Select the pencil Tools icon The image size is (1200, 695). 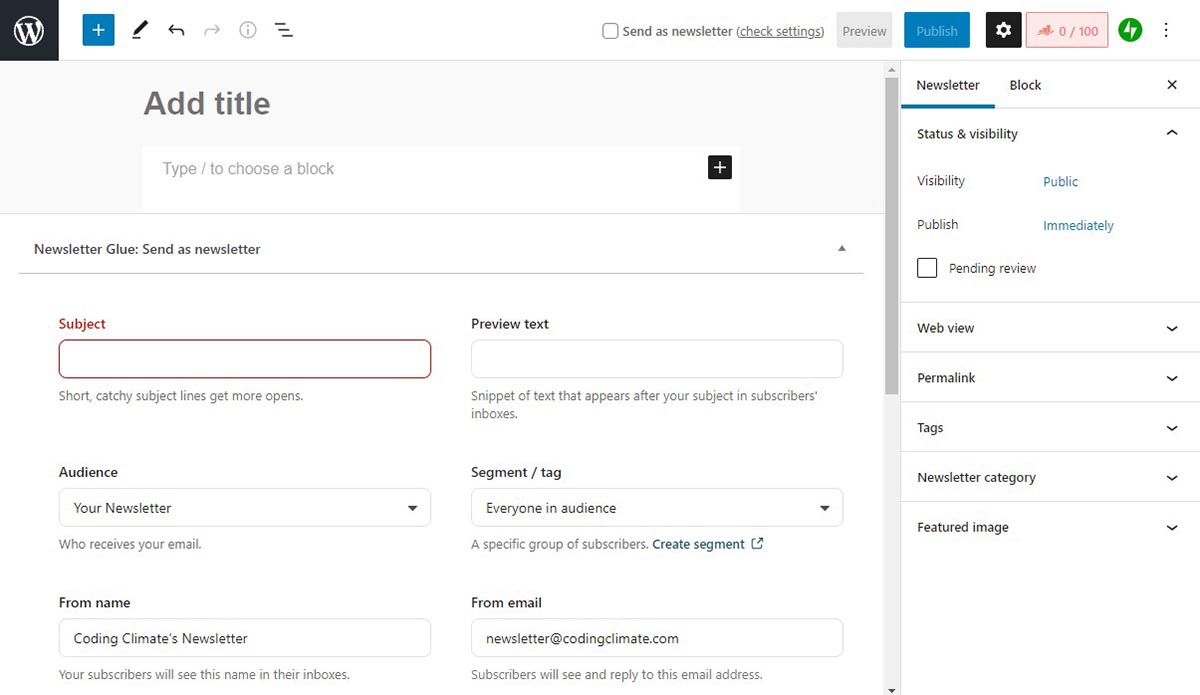click(139, 30)
